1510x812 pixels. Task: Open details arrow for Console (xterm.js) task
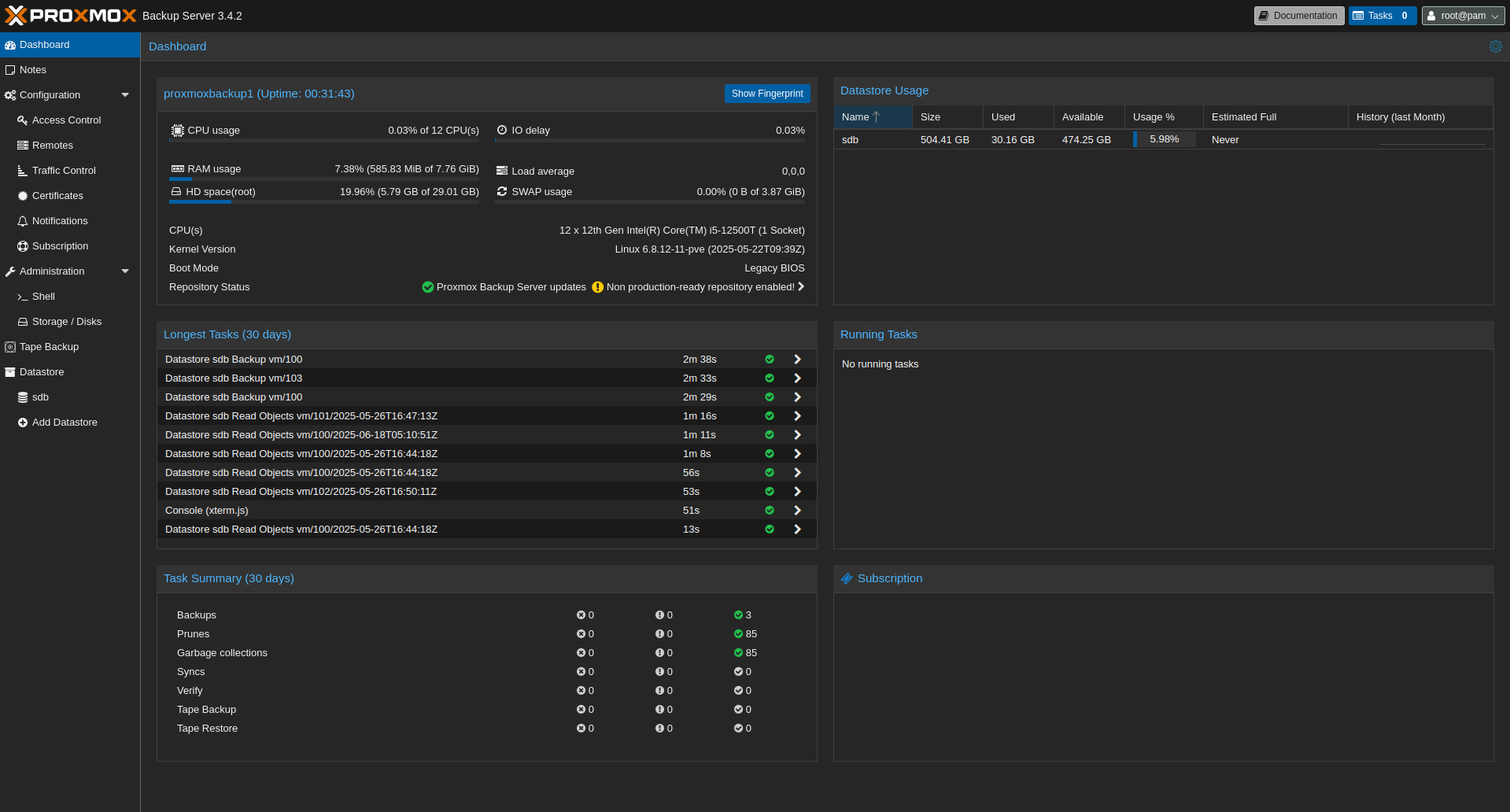pyautogui.click(x=797, y=511)
